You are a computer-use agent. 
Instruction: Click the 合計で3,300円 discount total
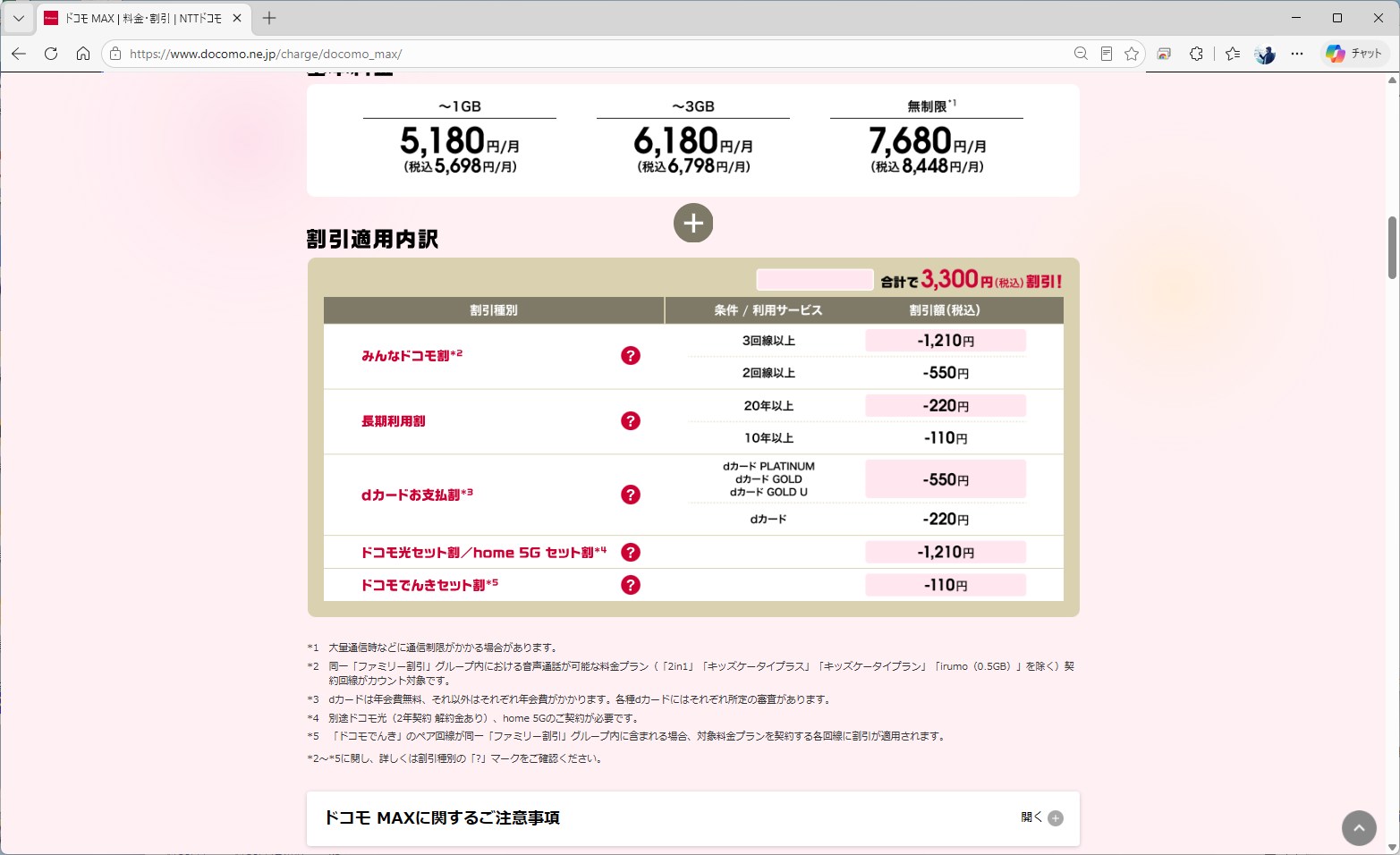pos(972,280)
